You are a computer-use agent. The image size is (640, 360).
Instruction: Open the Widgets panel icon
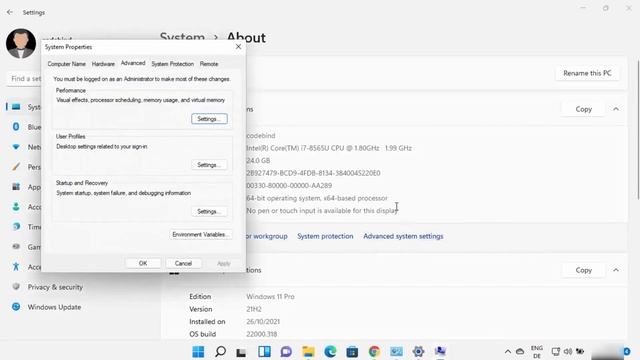(264, 351)
